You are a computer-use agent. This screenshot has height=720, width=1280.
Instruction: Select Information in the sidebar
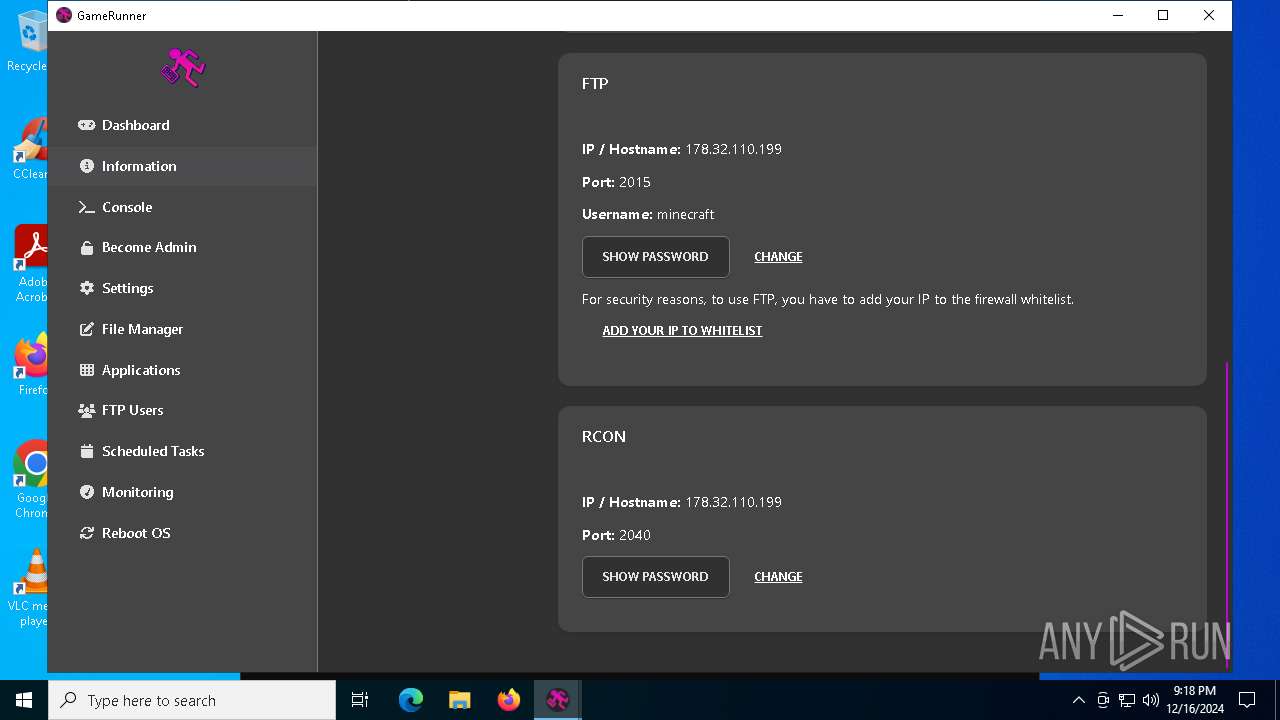pos(182,166)
